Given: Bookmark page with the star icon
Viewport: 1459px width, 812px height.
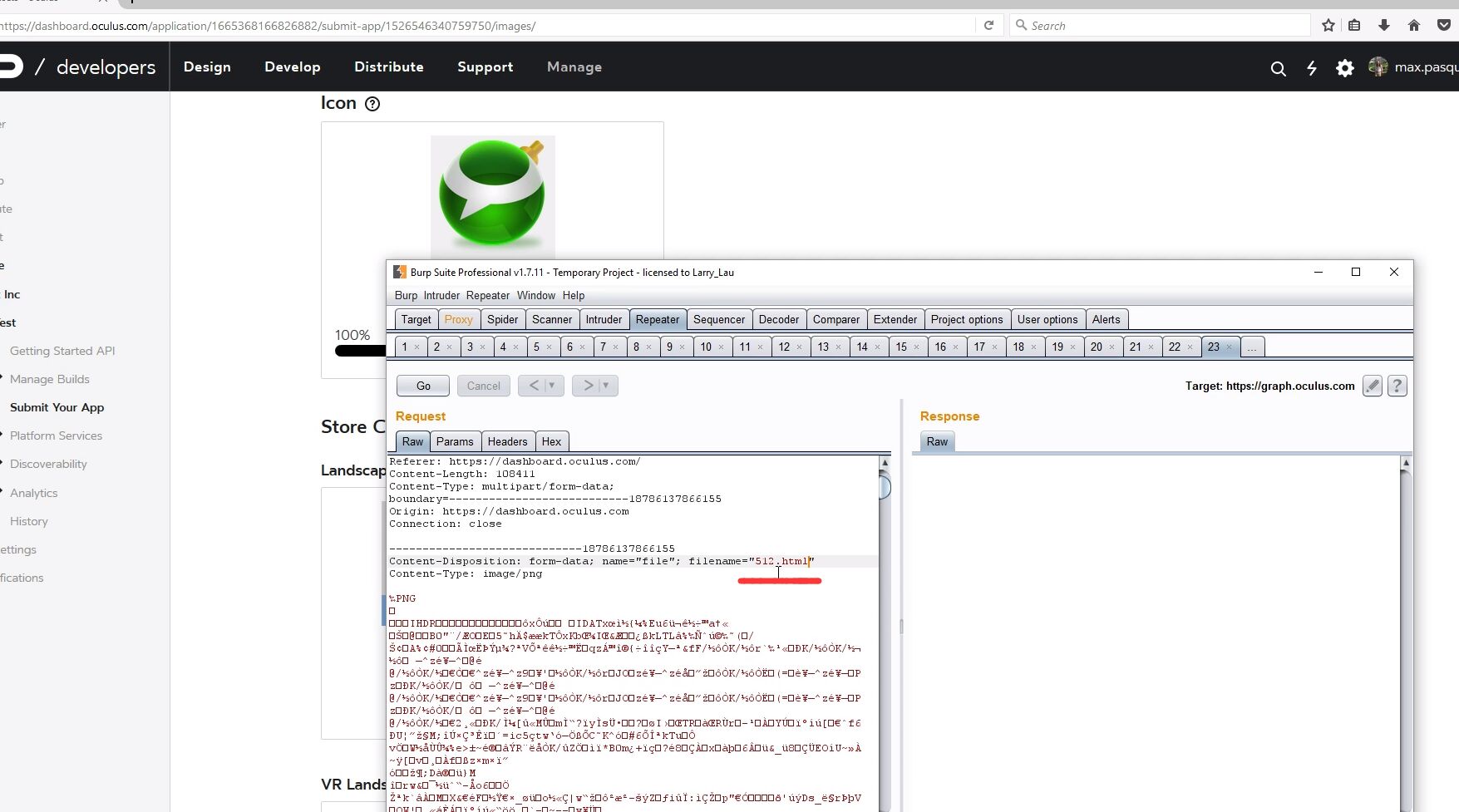Looking at the screenshot, I should click(x=1328, y=26).
